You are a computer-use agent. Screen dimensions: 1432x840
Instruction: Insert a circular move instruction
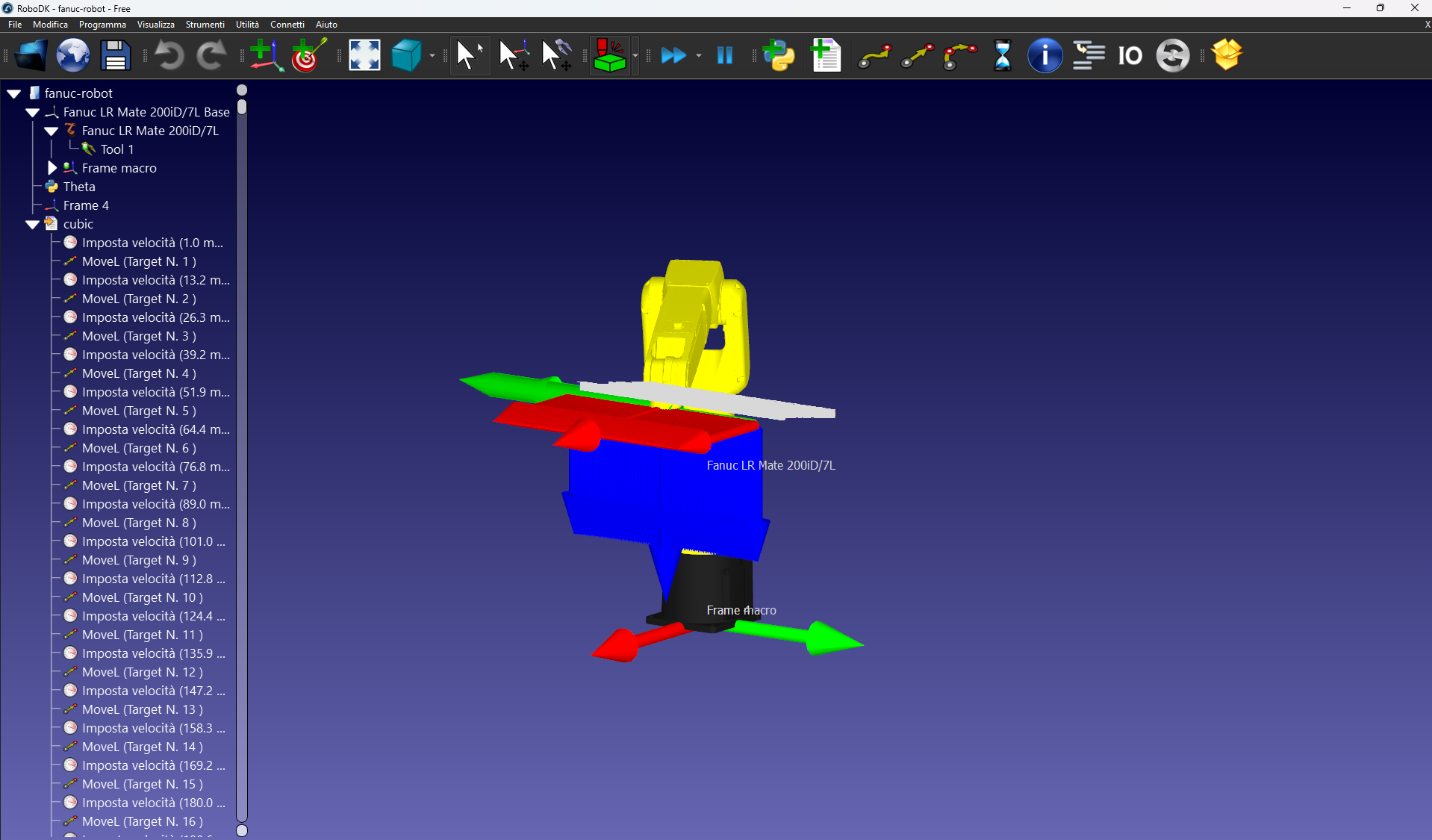pos(959,55)
